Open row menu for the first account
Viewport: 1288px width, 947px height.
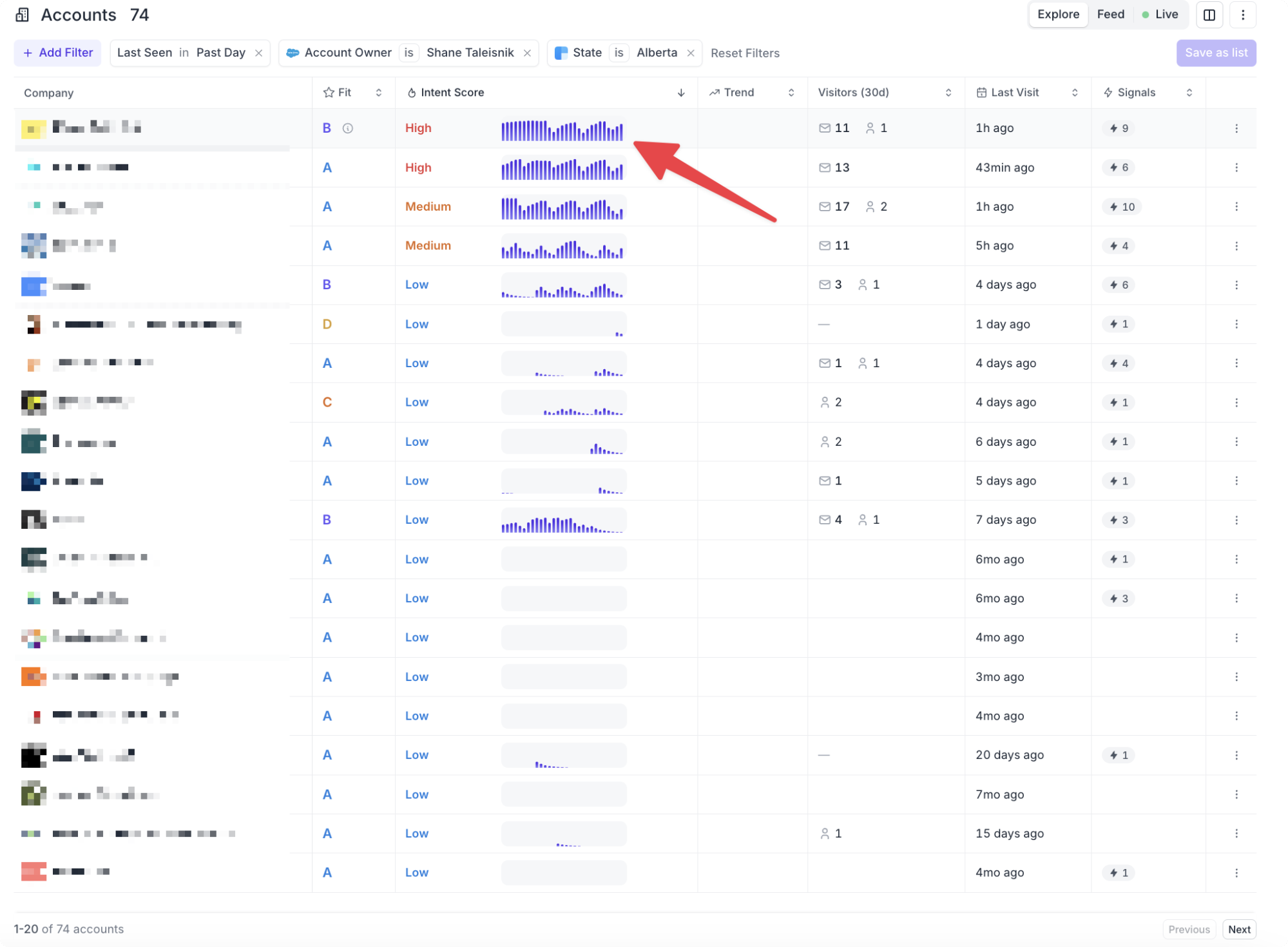point(1236,128)
